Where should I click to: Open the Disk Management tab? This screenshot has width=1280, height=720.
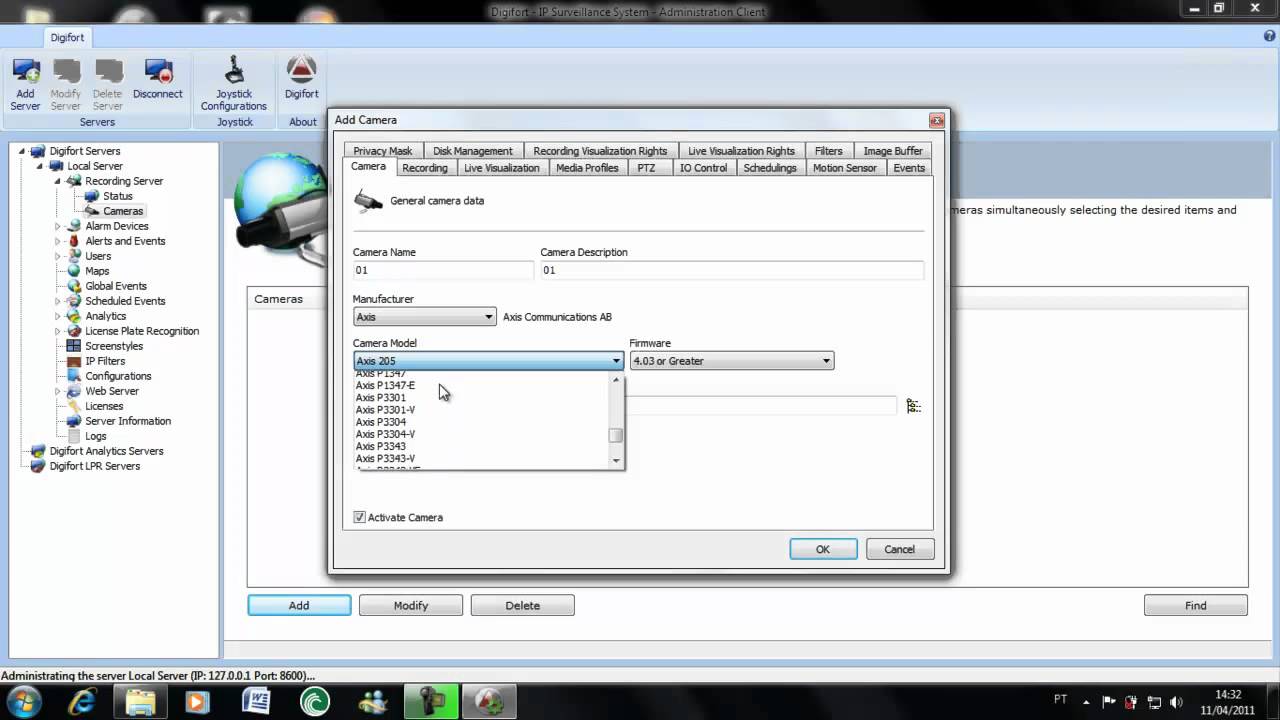[x=472, y=151]
